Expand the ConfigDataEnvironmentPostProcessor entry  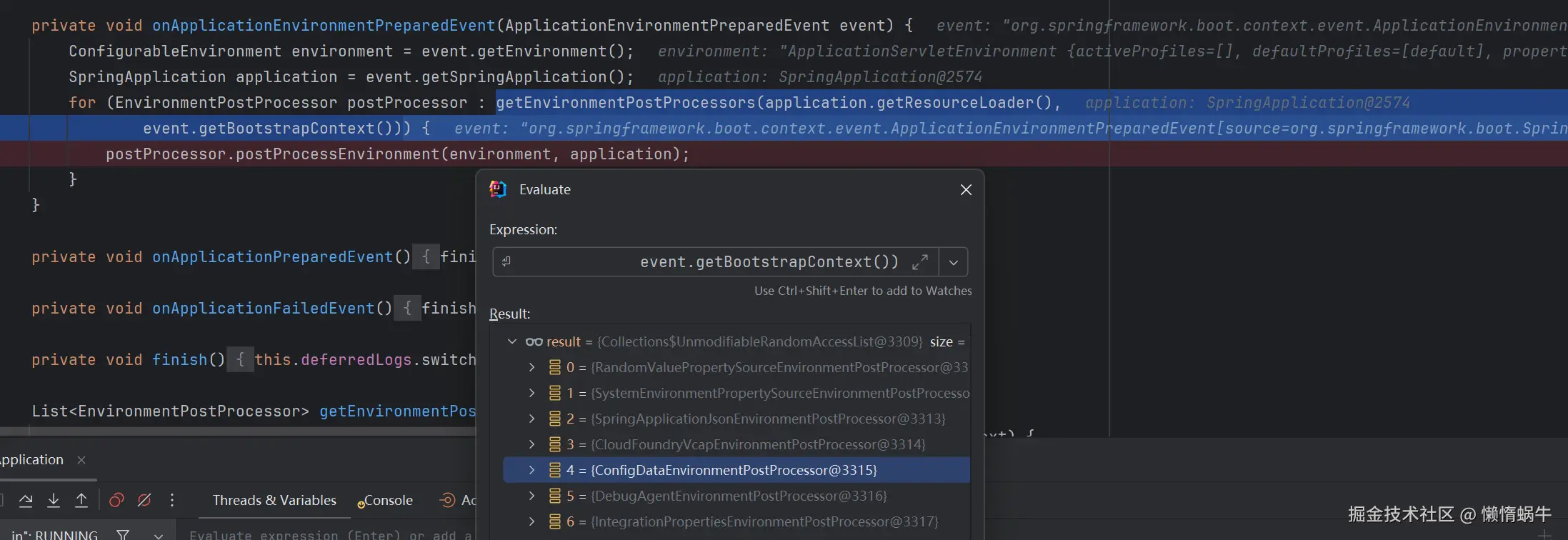click(531, 470)
